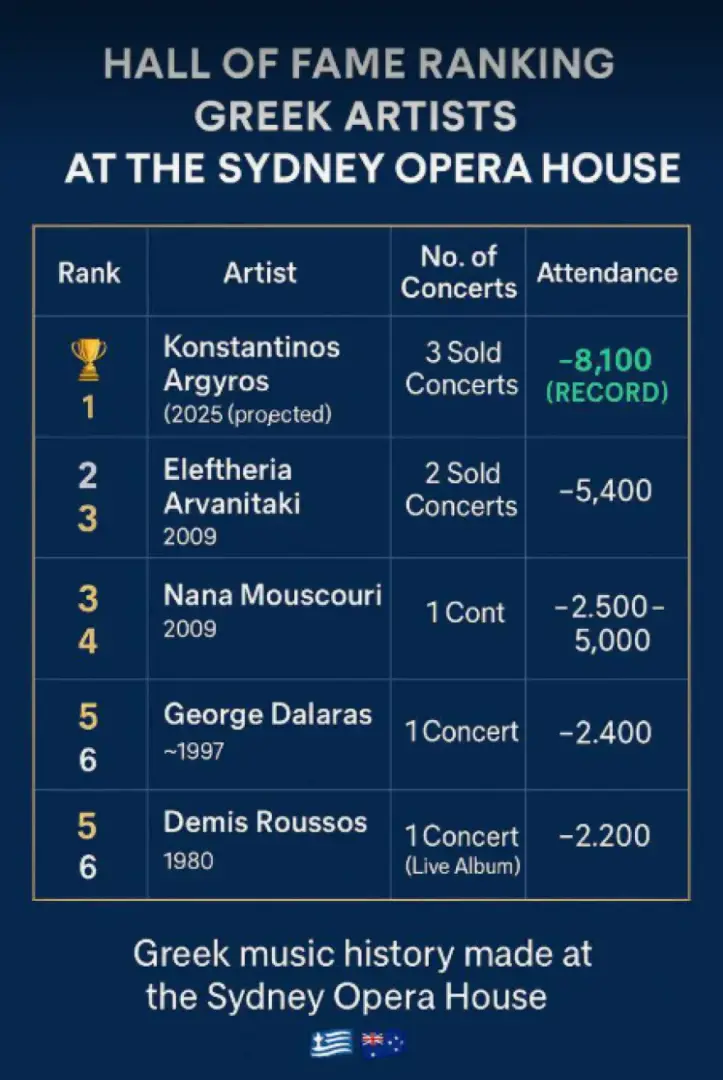Click the No. of Concerts header
This screenshot has width=723, height=1080.
[459, 272]
